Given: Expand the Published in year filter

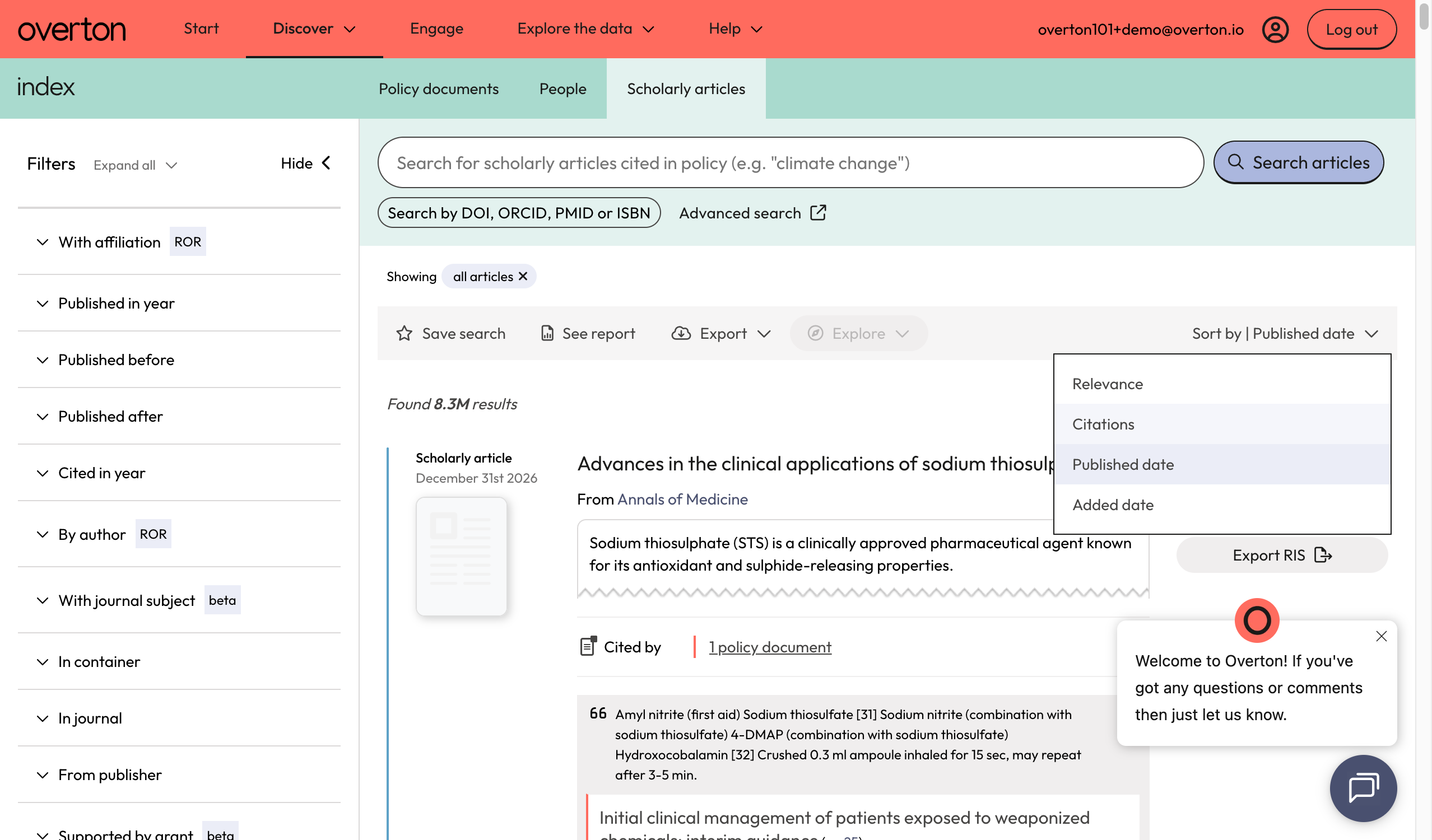Looking at the screenshot, I should click(x=179, y=304).
